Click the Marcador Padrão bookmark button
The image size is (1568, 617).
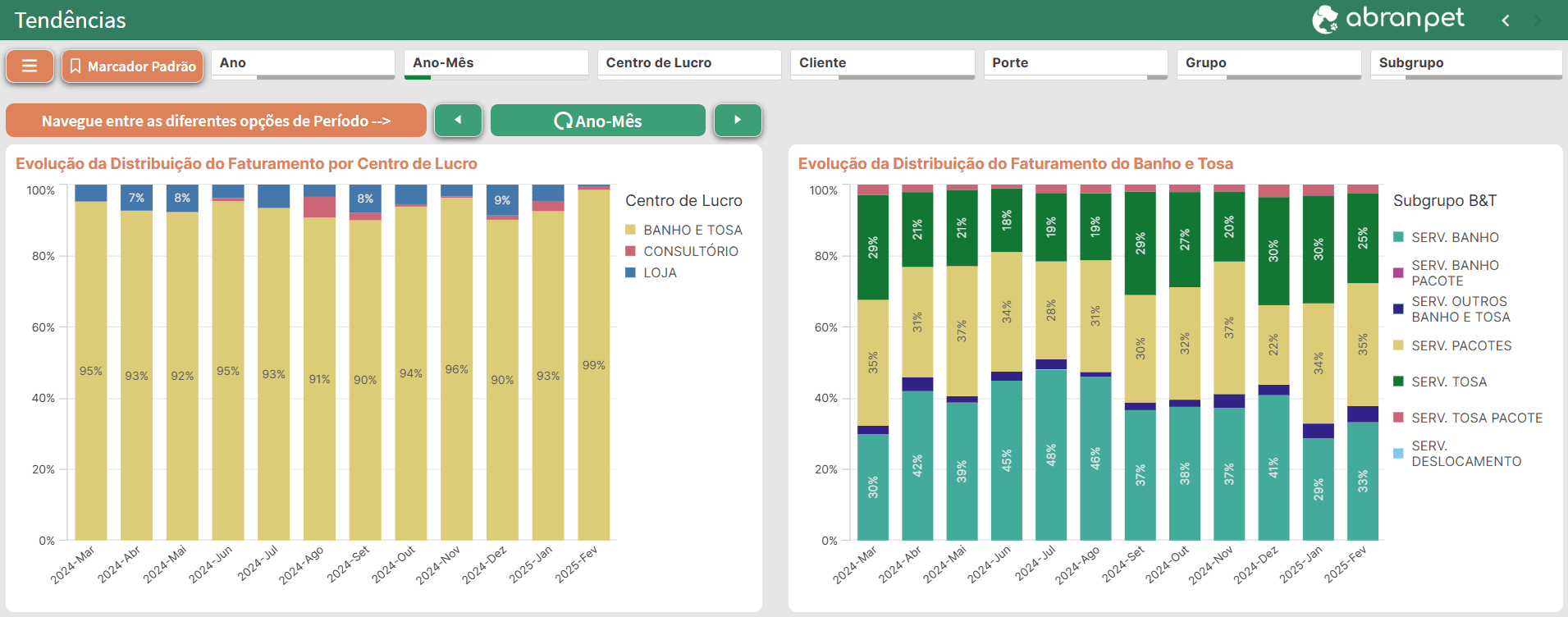pyautogui.click(x=132, y=66)
